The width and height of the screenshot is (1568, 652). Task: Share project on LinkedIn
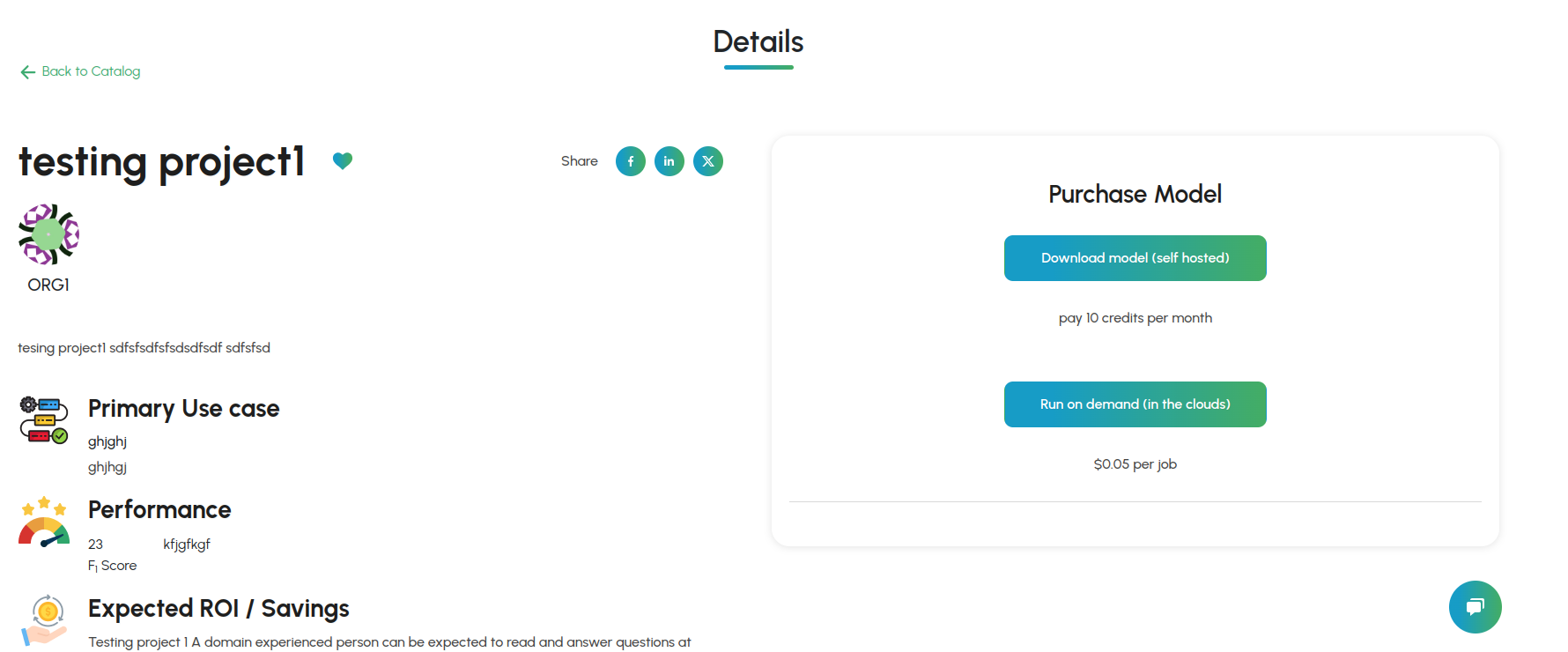(x=669, y=161)
